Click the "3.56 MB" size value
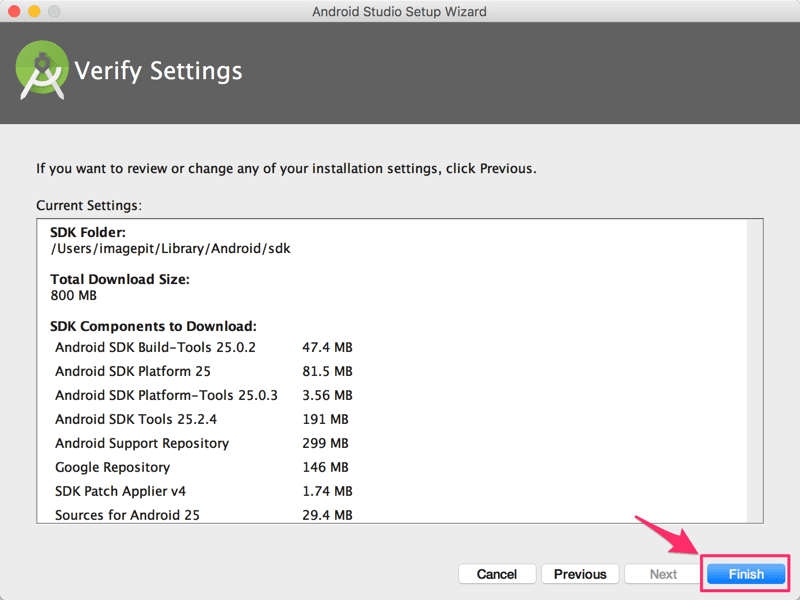Viewport: 800px width, 600px height. (327, 395)
